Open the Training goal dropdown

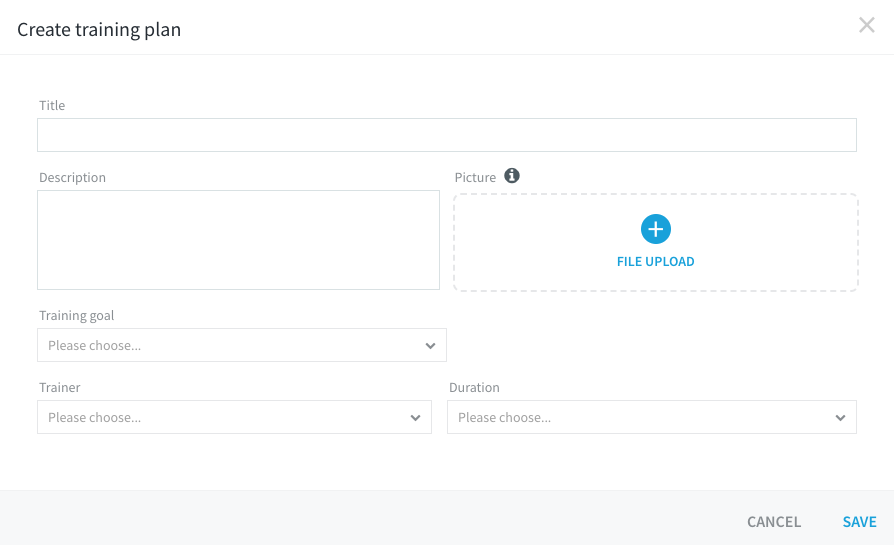click(x=242, y=345)
